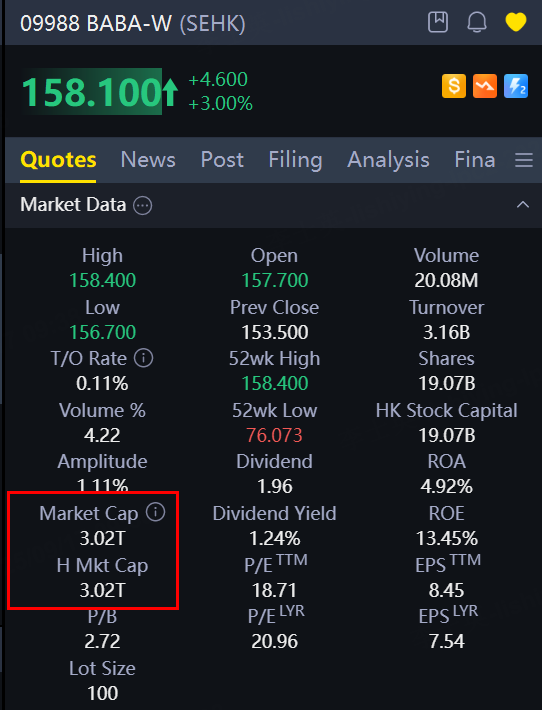
Task: Click the bookmark note icon
Action: point(438,22)
